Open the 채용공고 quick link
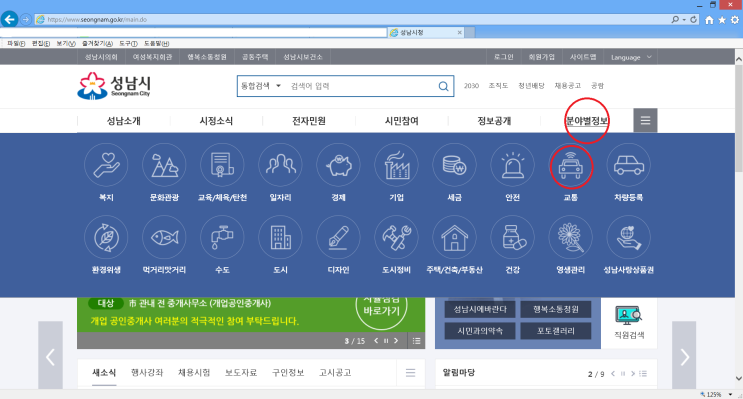Image resolution: width=743 pixels, height=399 pixels. 568,86
